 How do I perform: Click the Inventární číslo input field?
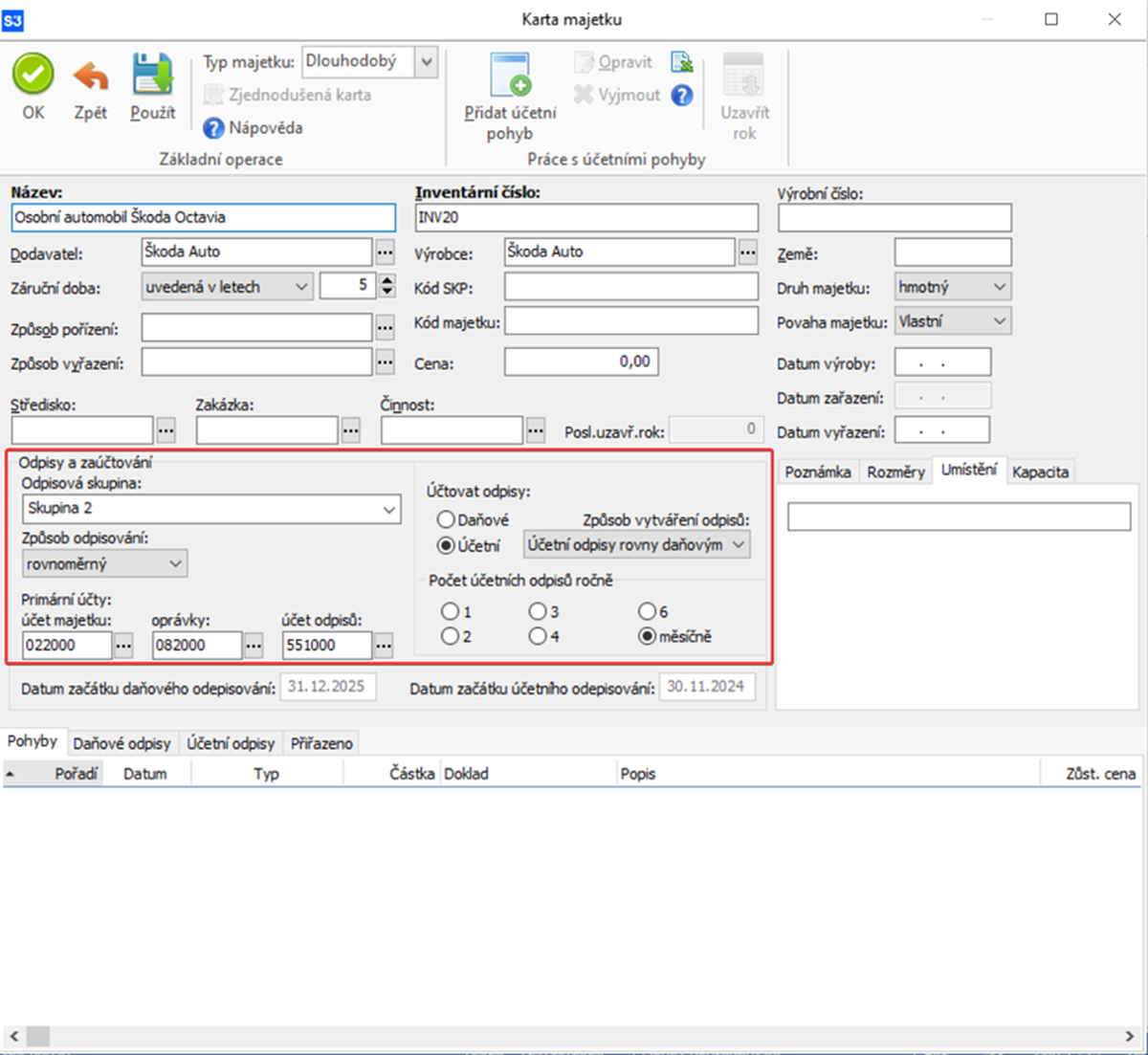pyautogui.click(x=586, y=218)
